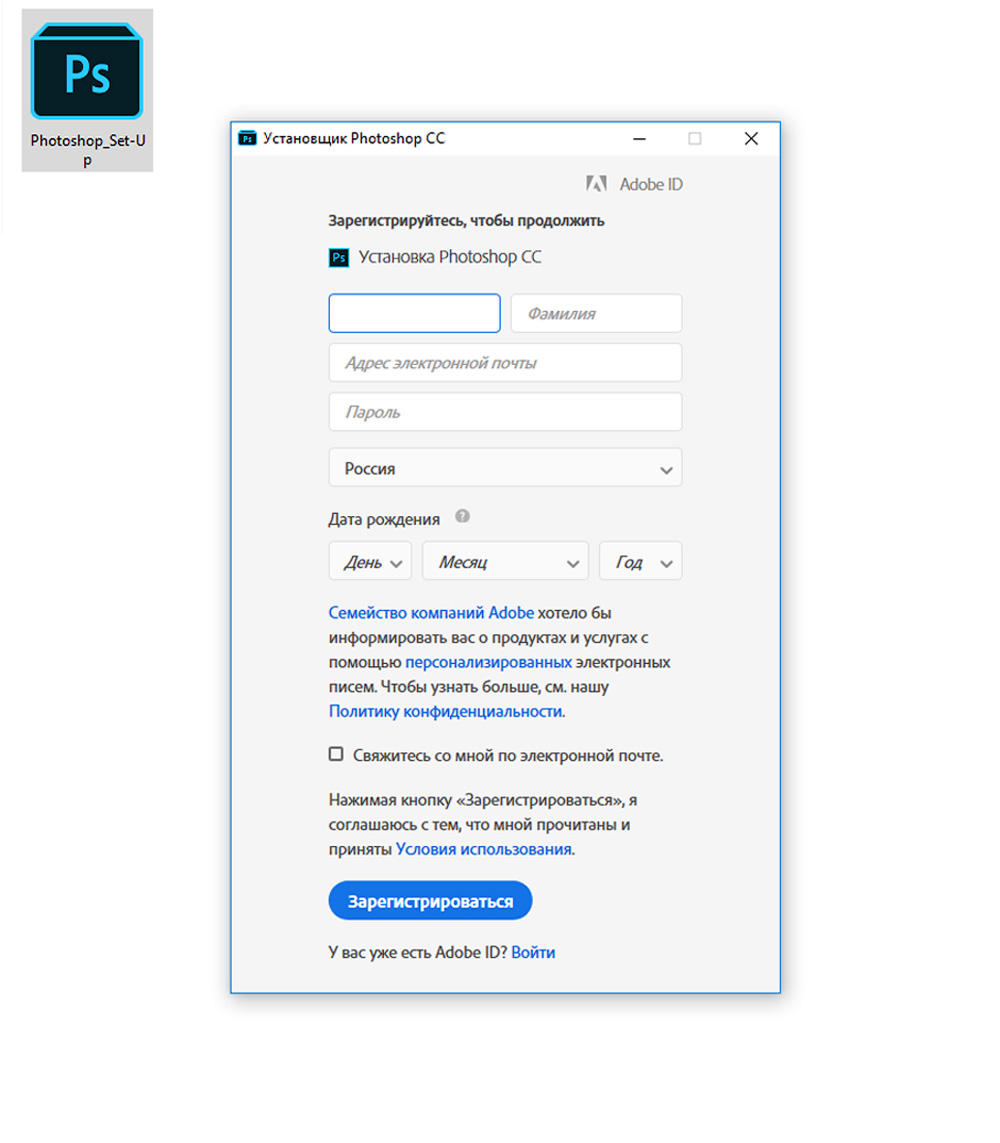Click the installer title bar Photoshop icon
Screen dimensions: 1000x1143
pos(248,139)
